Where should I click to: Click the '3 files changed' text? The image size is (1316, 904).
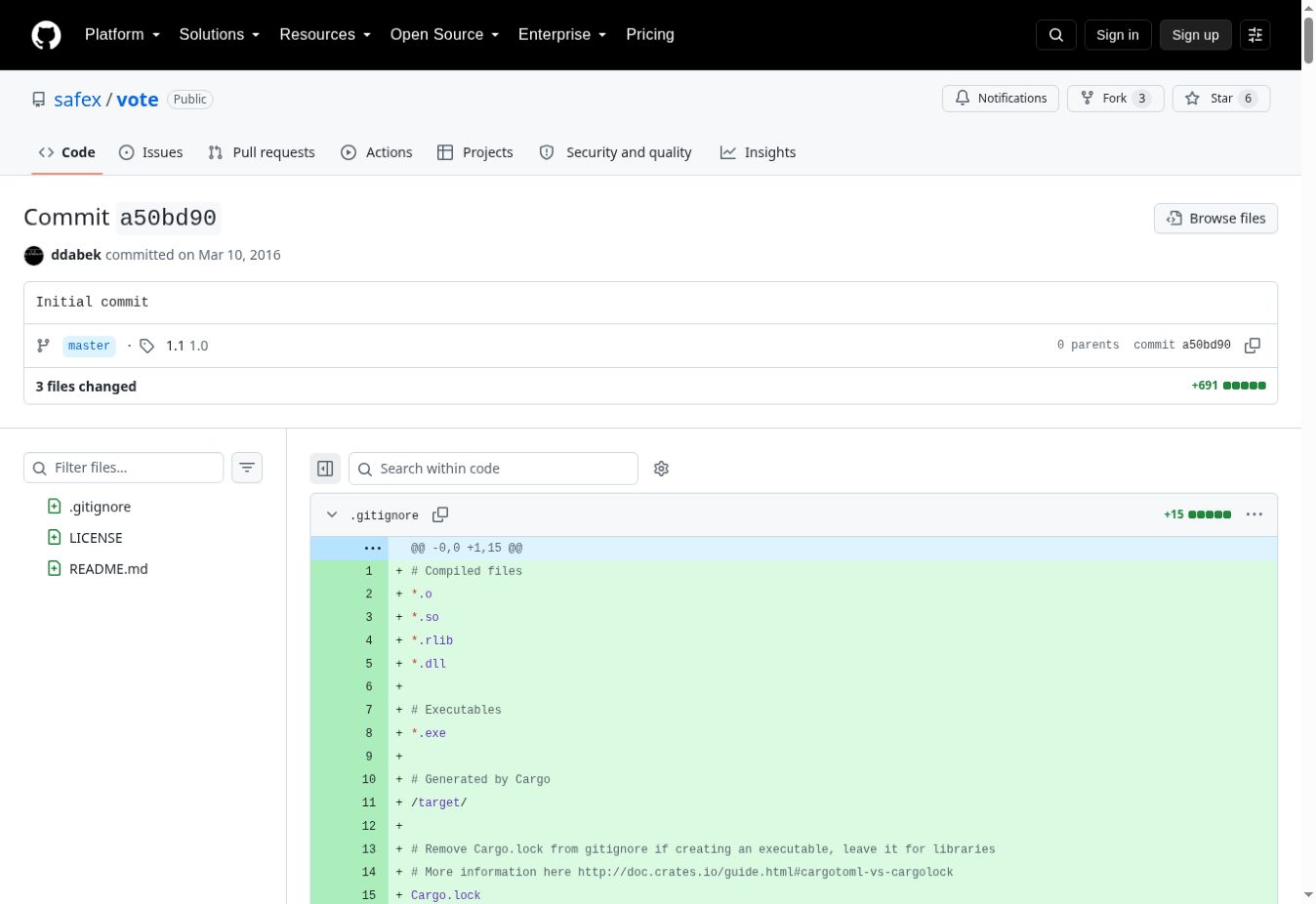[x=86, y=387]
